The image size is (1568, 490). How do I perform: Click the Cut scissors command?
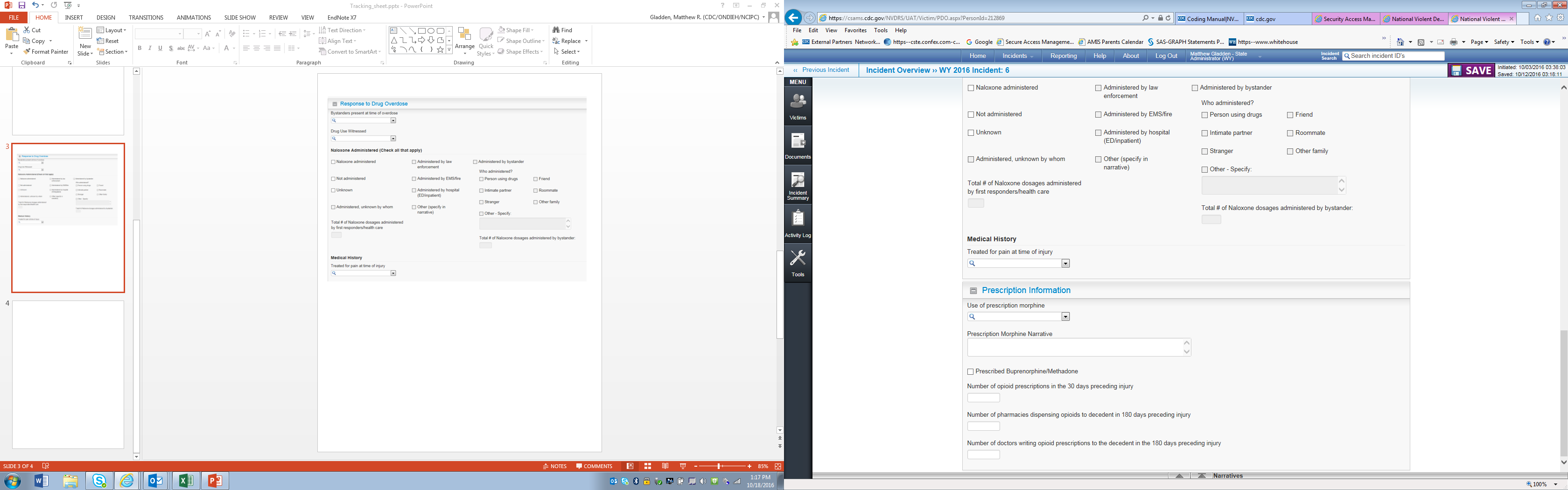(x=32, y=30)
